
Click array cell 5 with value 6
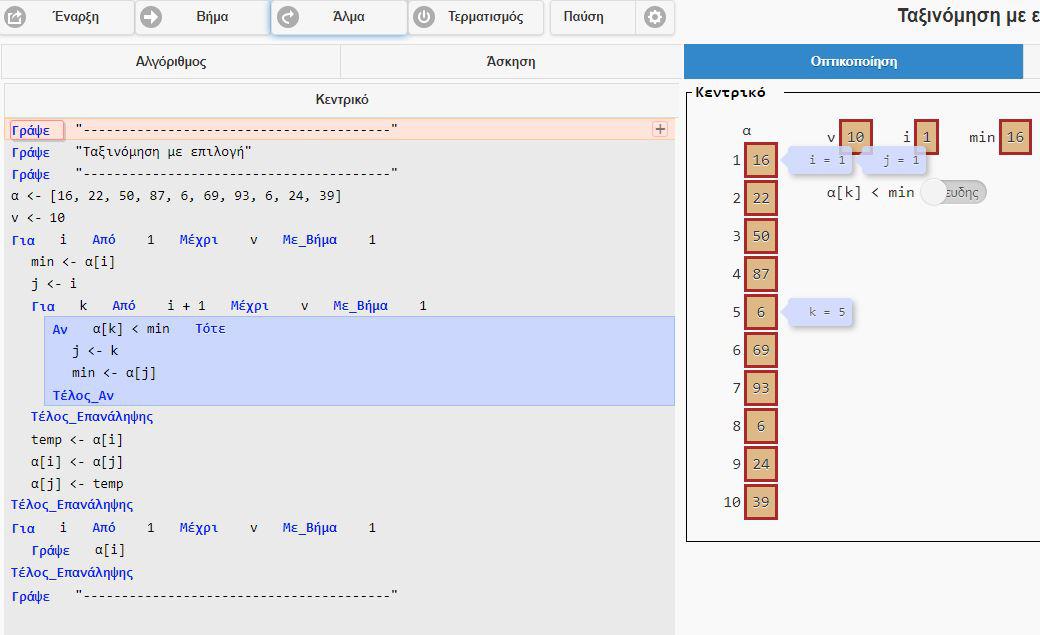click(761, 312)
